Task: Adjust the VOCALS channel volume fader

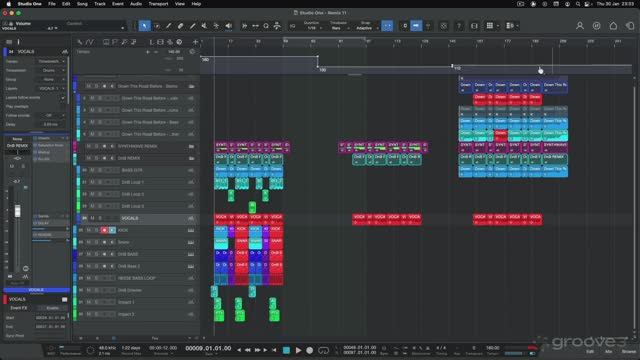Action: pyautogui.click(x=18, y=211)
